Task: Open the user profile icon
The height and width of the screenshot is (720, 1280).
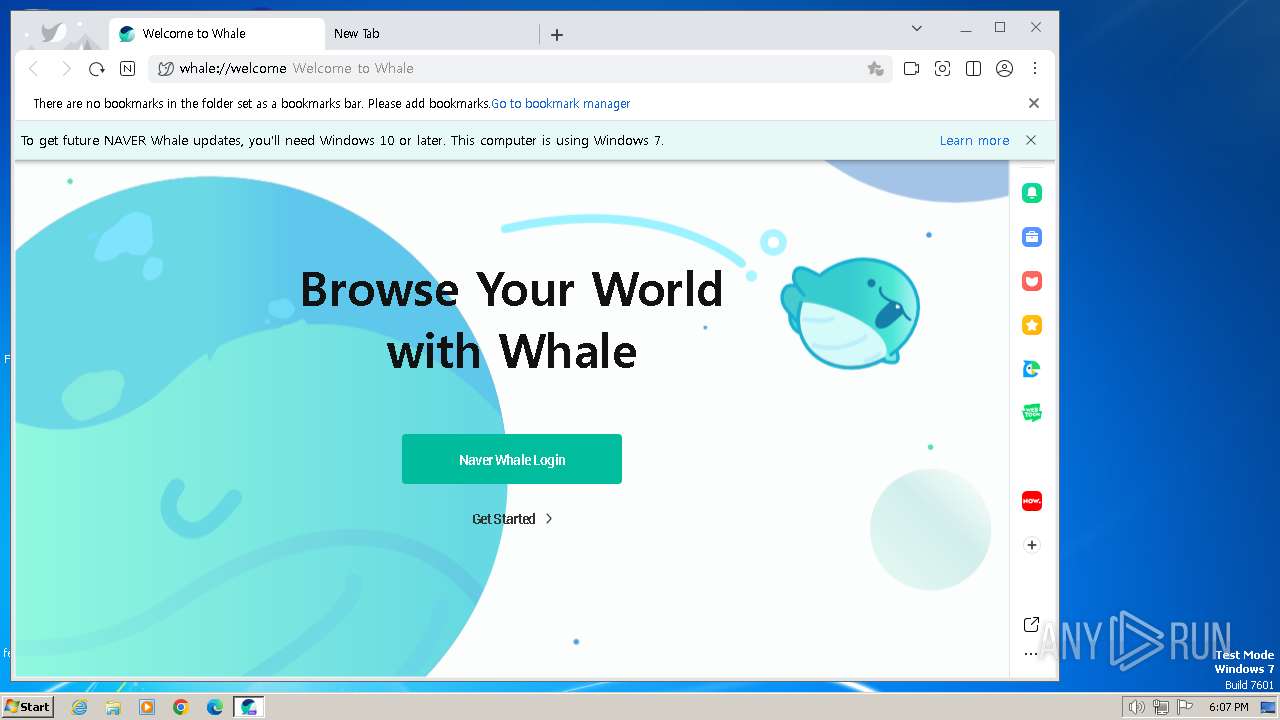Action: click(x=1004, y=69)
